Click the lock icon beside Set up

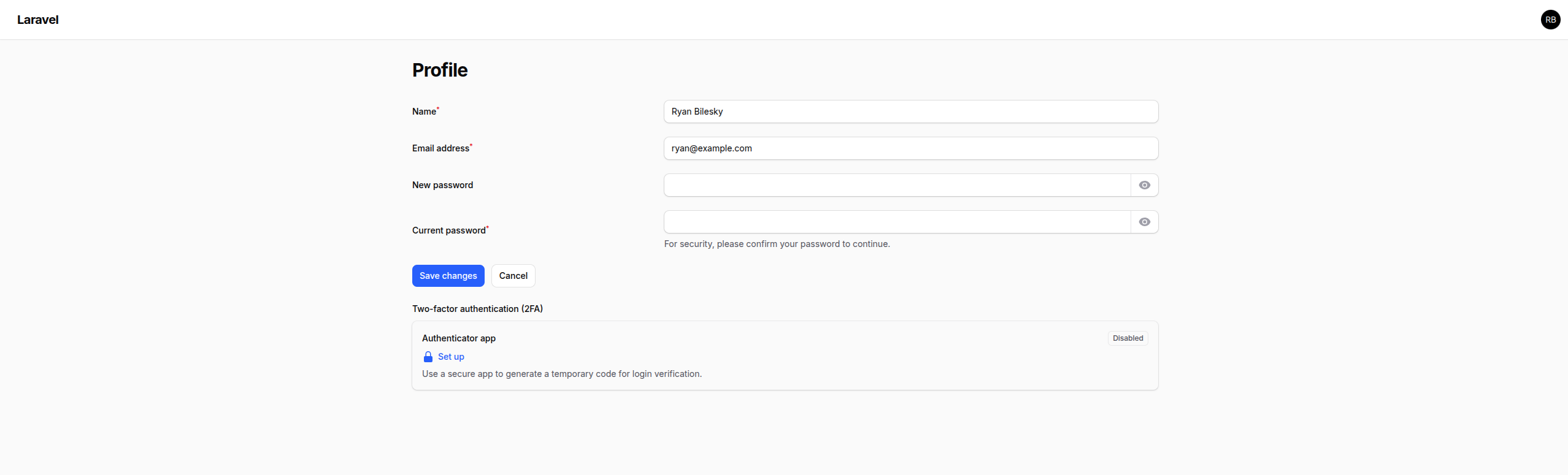pos(428,357)
